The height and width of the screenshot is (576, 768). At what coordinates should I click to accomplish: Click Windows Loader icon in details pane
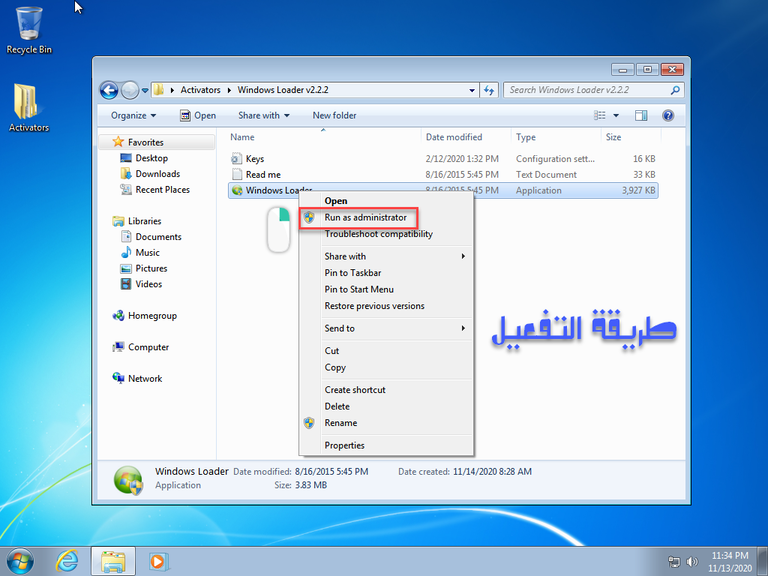(x=128, y=480)
